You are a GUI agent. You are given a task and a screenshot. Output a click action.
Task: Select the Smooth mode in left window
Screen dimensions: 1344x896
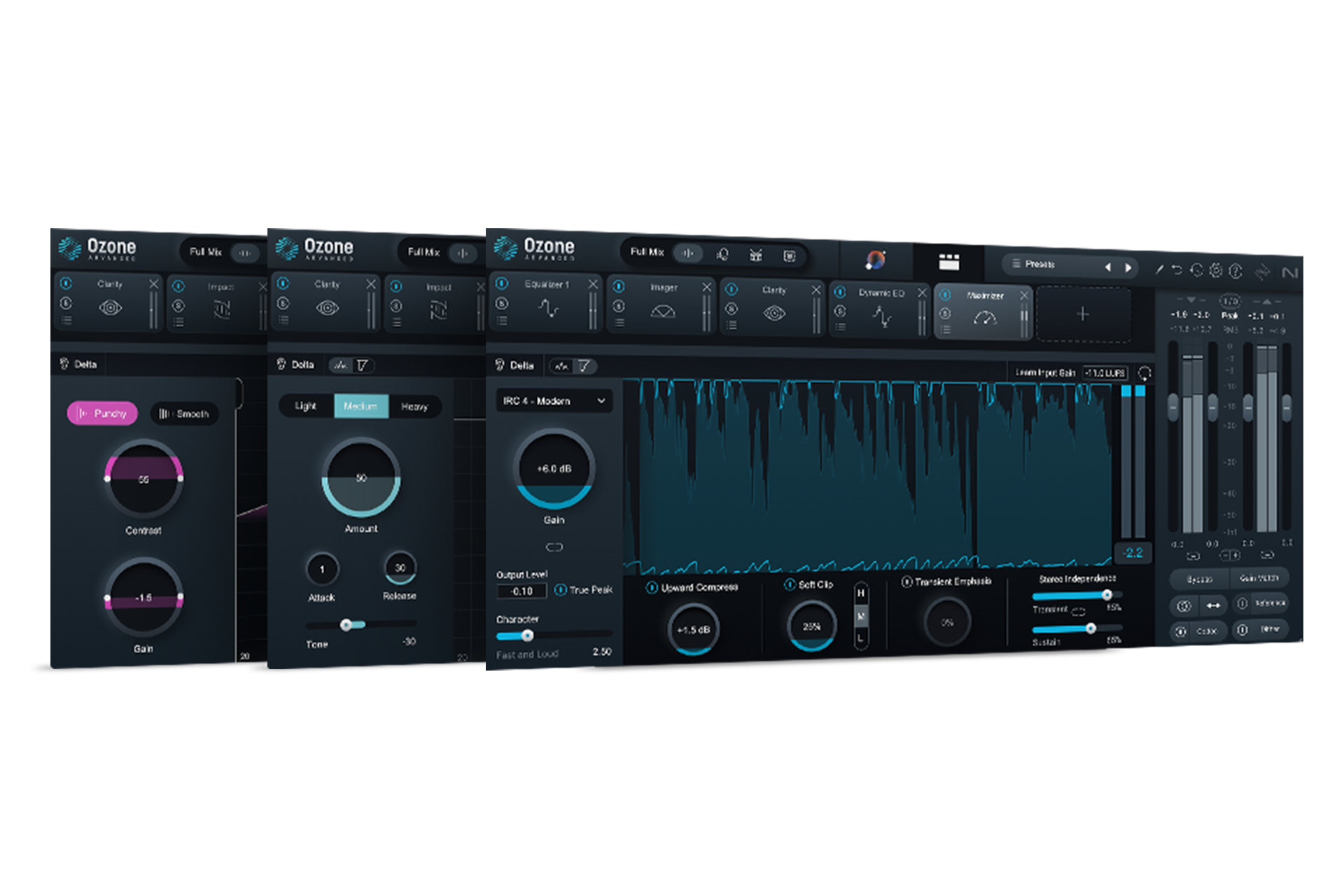click(x=185, y=414)
